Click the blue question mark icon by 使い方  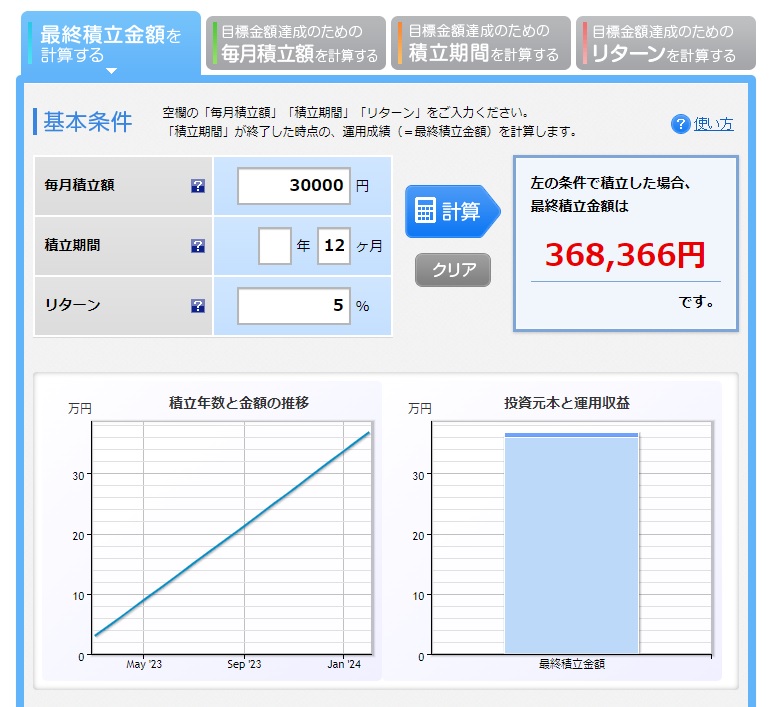681,124
